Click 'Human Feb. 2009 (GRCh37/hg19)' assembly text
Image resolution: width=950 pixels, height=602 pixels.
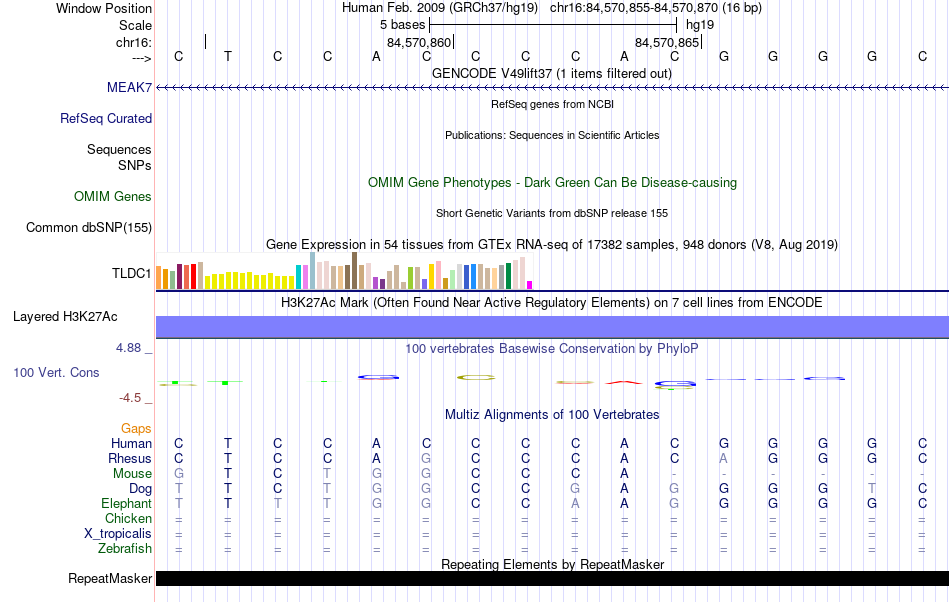point(440,8)
